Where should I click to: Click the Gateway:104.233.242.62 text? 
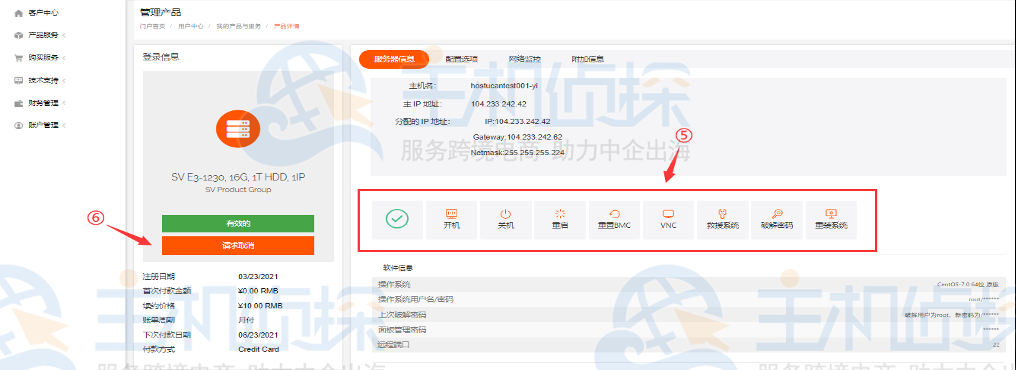click(x=517, y=137)
